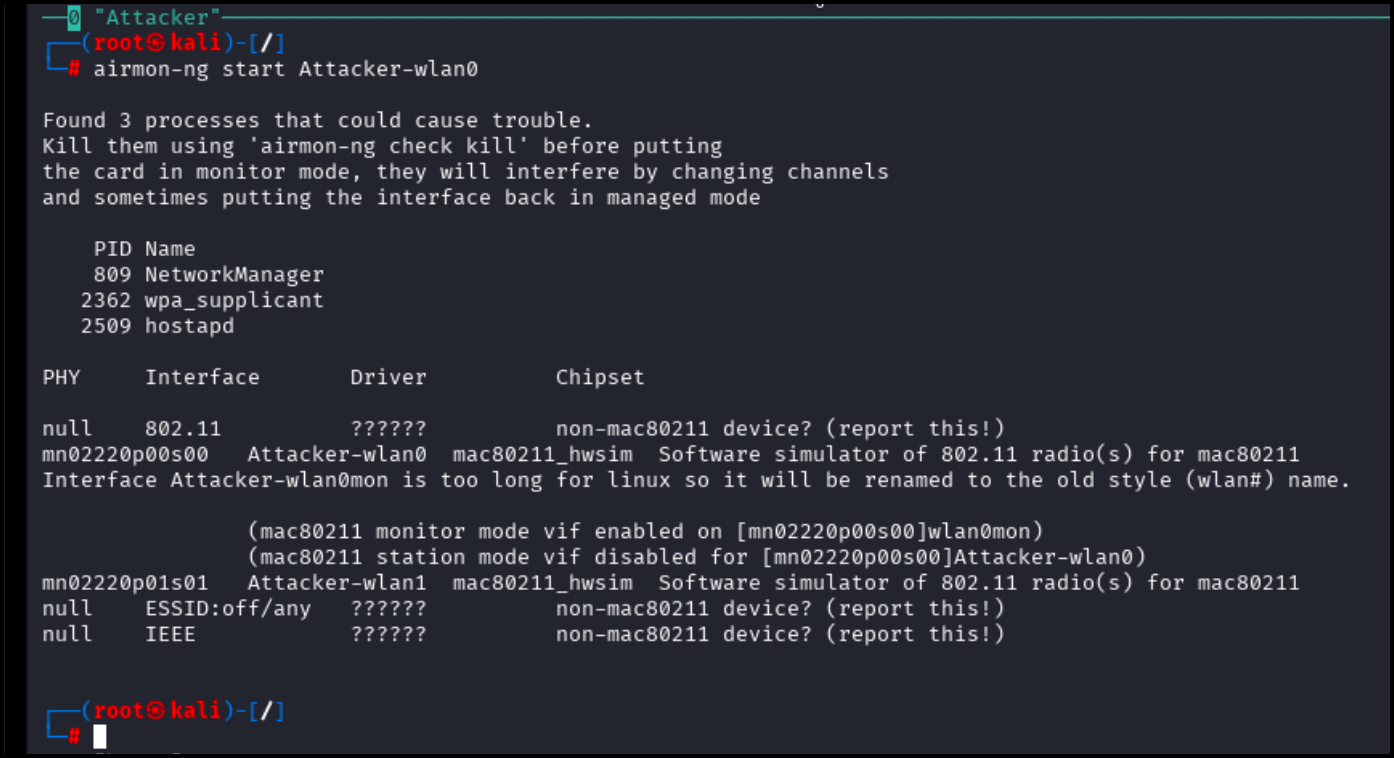Click the IEEE interface entry
The image size is (1394, 758).
170,634
